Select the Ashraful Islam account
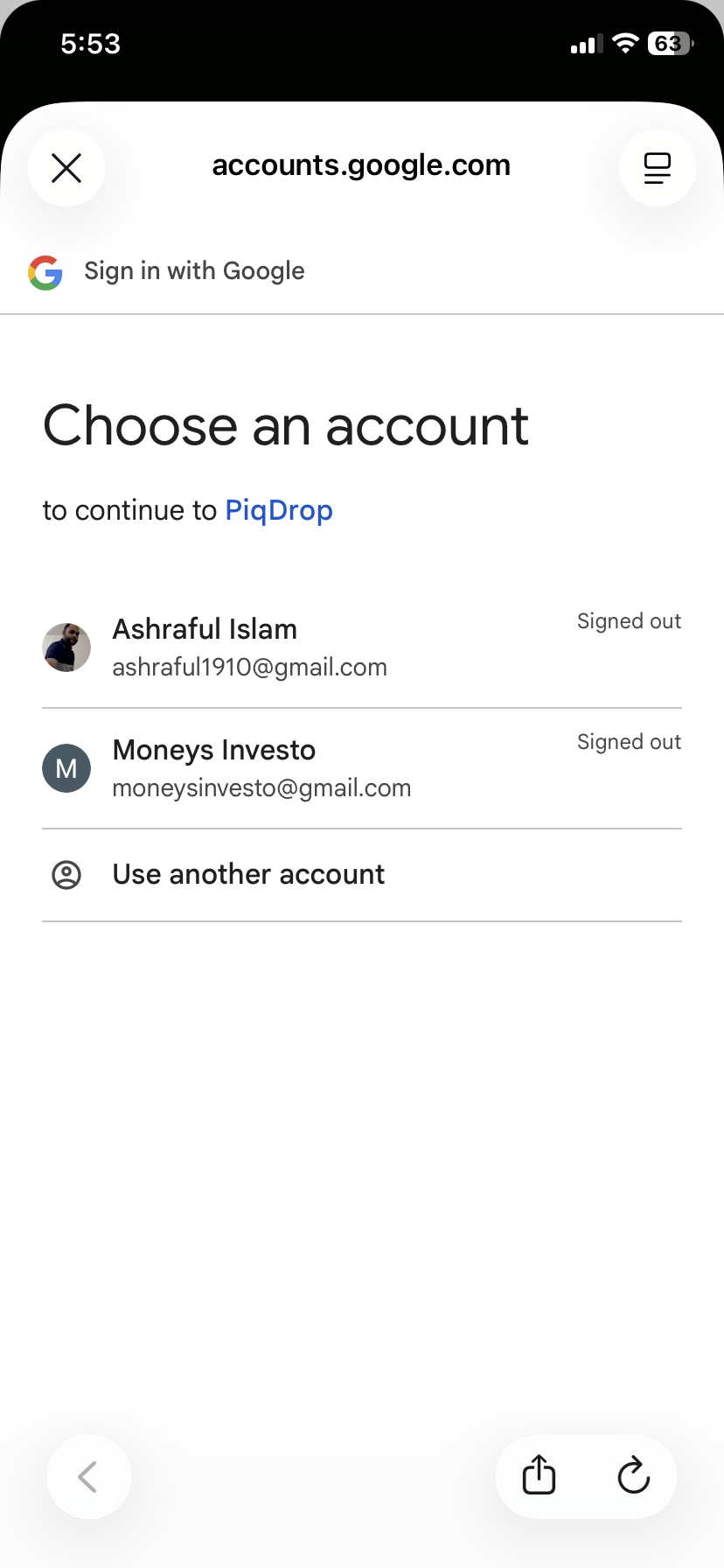The width and height of the screenshot is (724, 1568). click(x=362, y=647)
